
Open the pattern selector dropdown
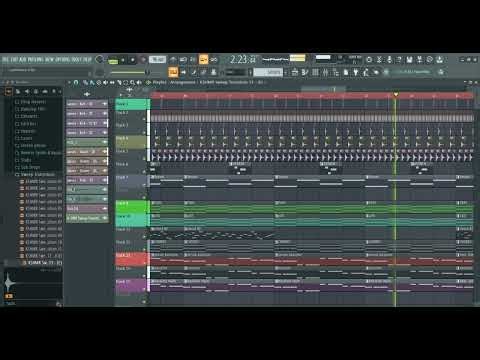click(268, 72)
